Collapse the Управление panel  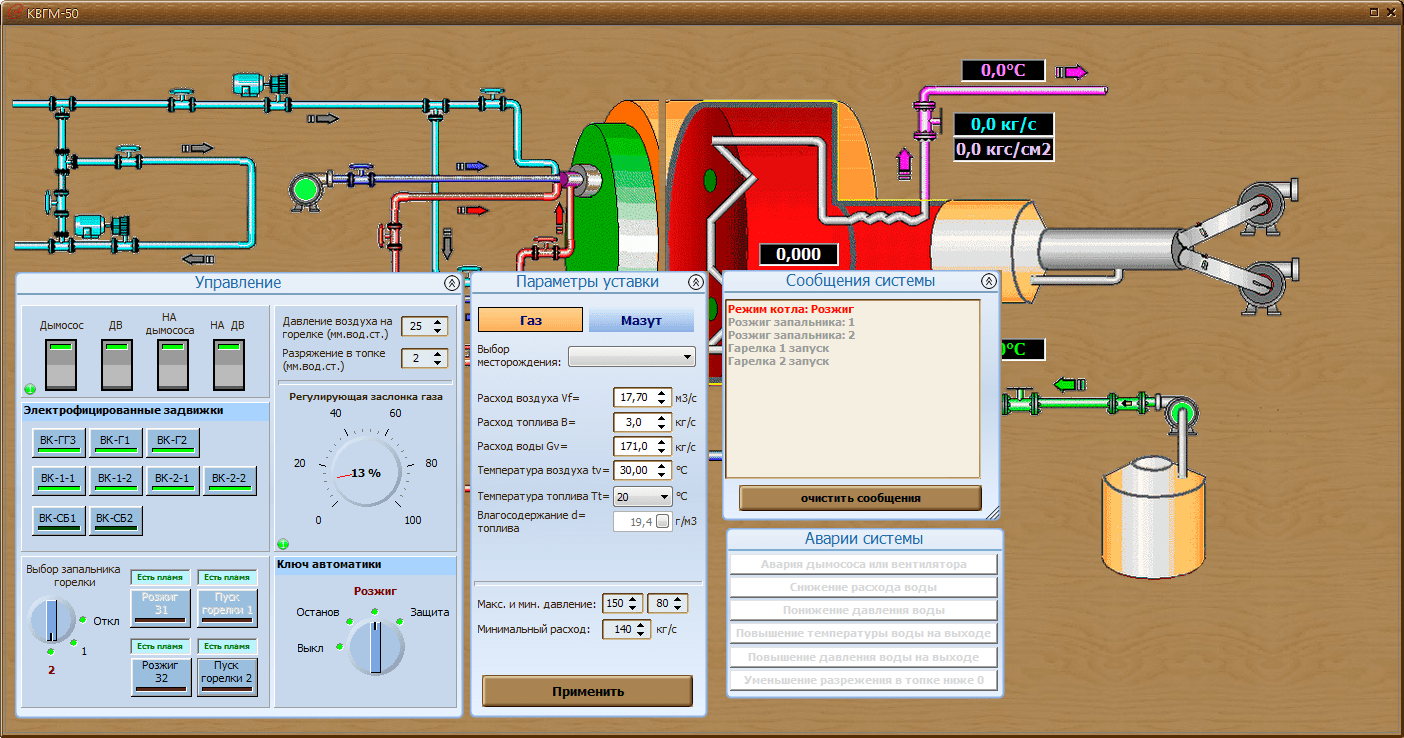(x=452, y=283)
